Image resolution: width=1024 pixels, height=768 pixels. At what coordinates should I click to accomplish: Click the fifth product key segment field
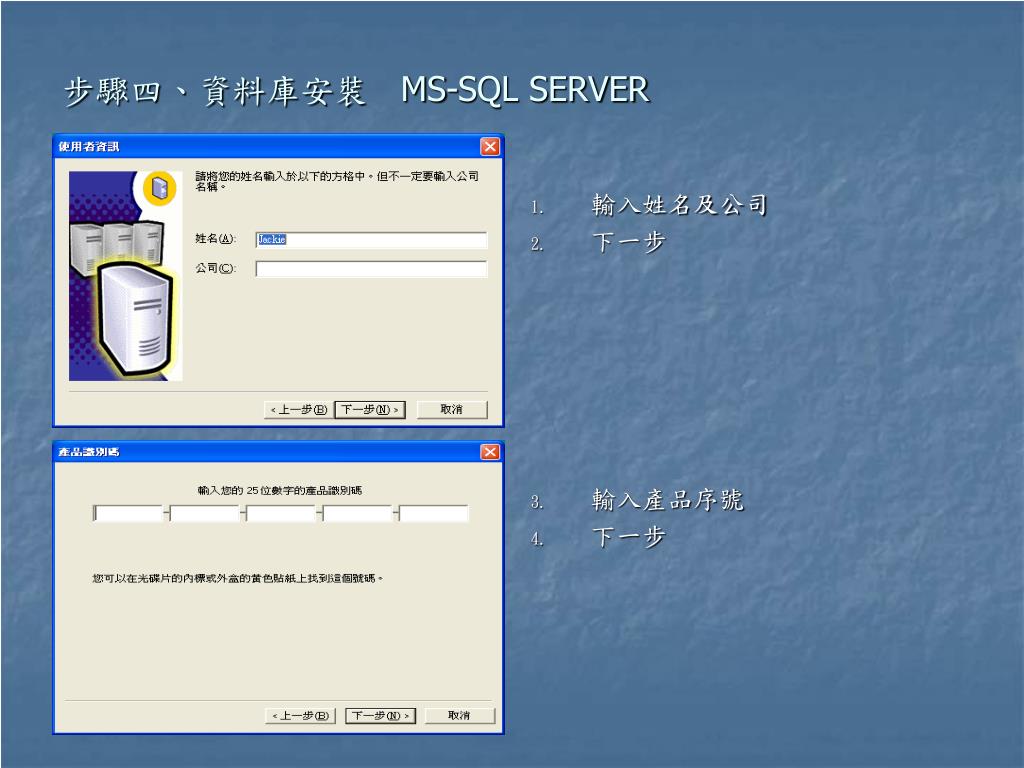pos(434,513)
